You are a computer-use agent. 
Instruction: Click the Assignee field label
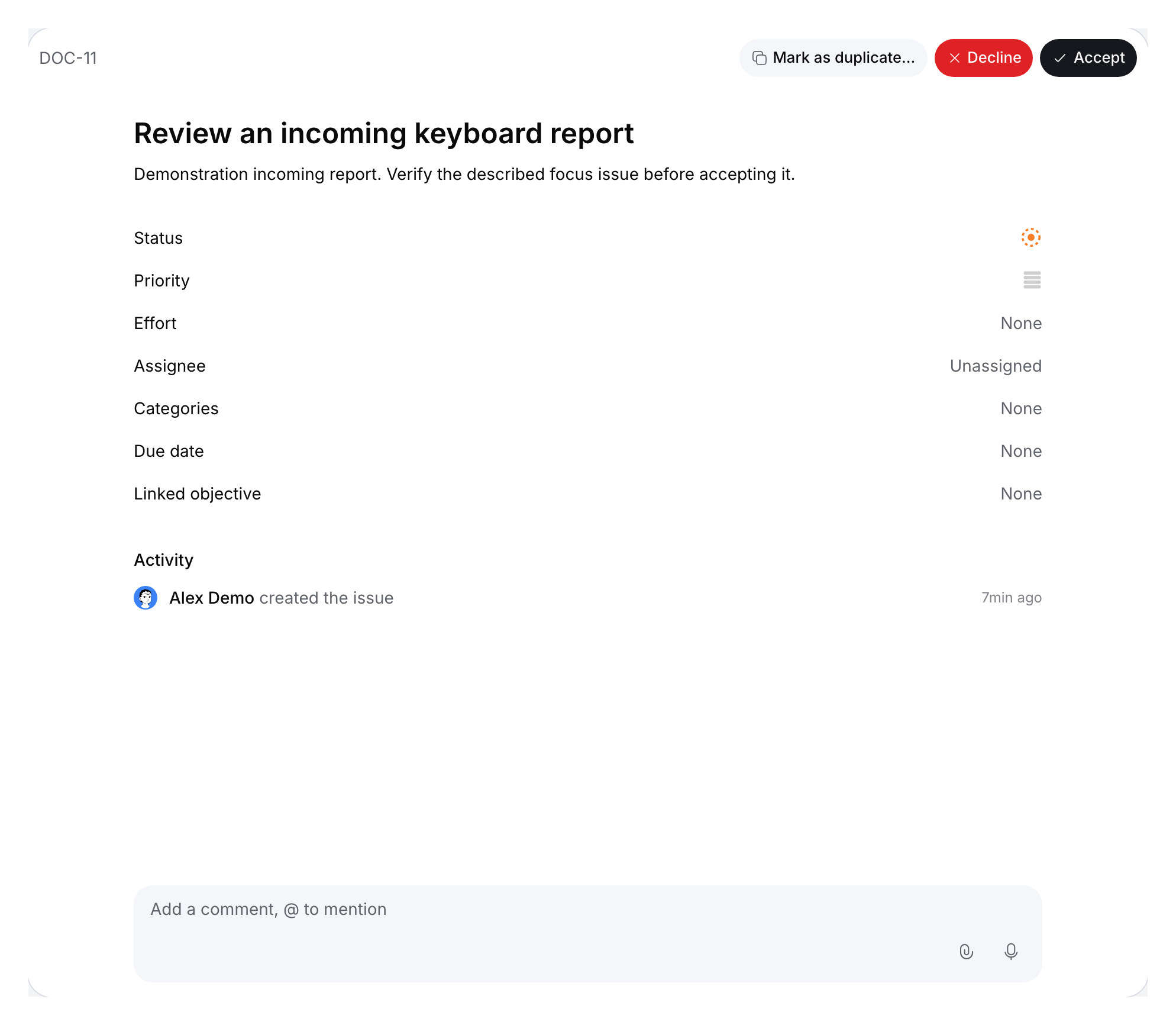tap(169, 366)
